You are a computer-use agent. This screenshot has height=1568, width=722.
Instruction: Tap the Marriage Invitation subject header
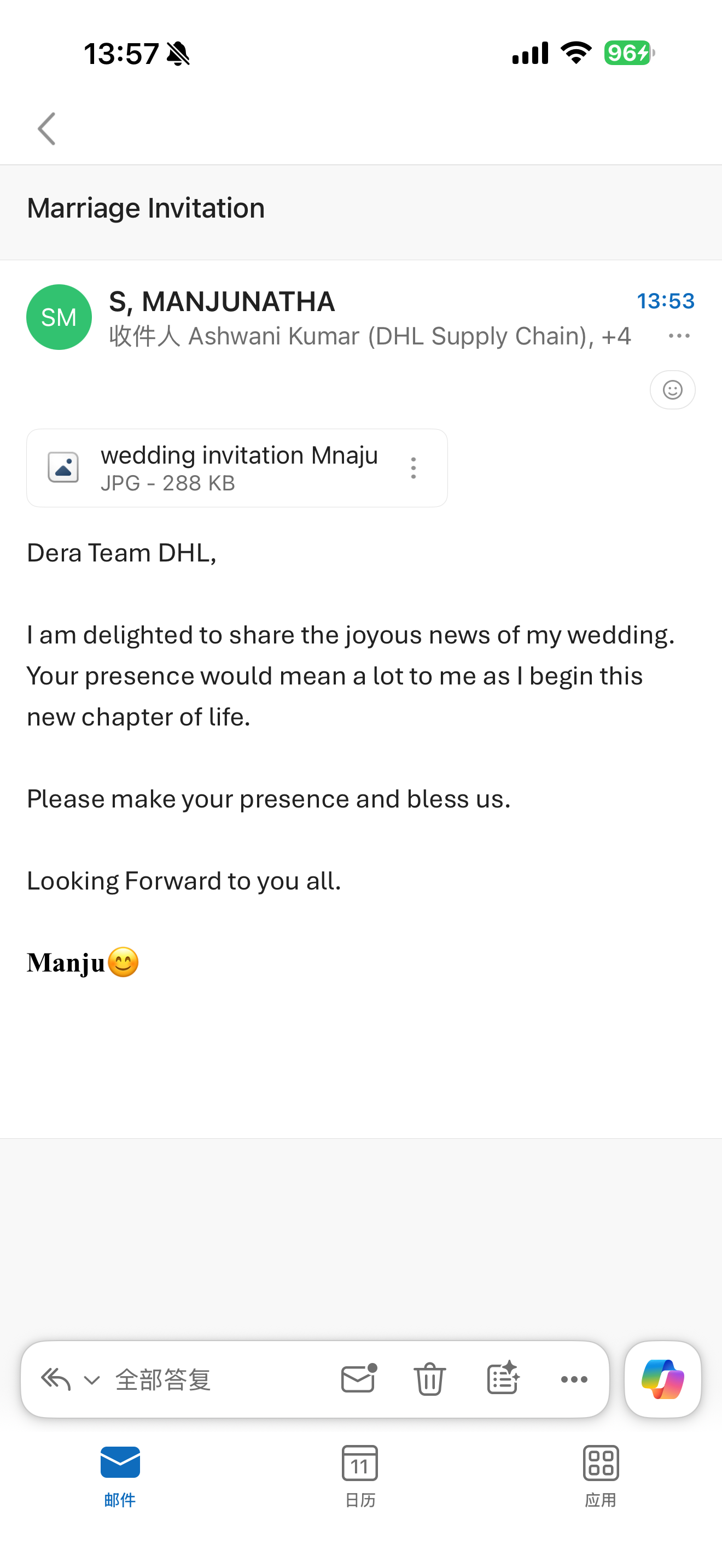(146, 209)
